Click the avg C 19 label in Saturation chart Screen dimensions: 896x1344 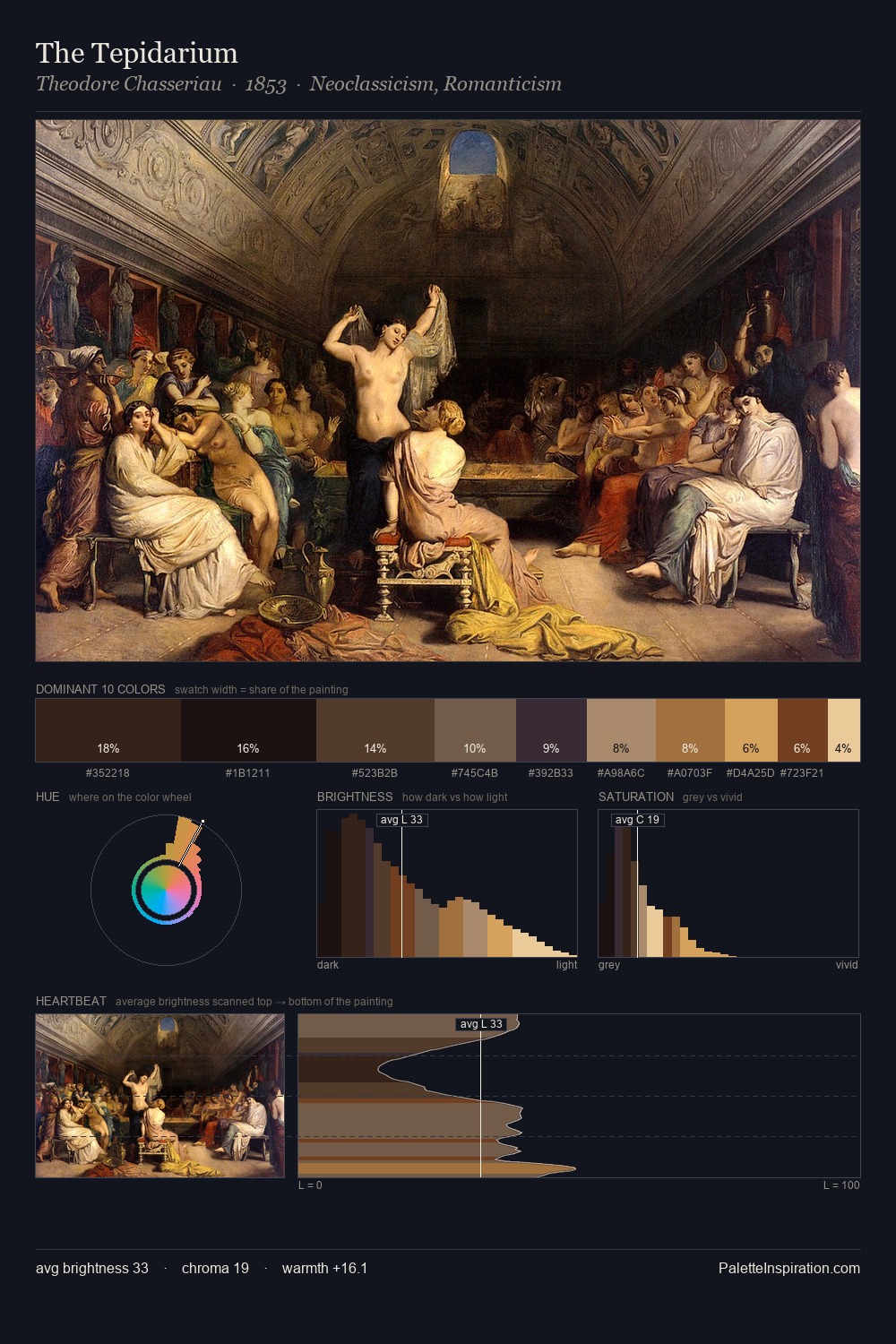(x=637, y=820)
